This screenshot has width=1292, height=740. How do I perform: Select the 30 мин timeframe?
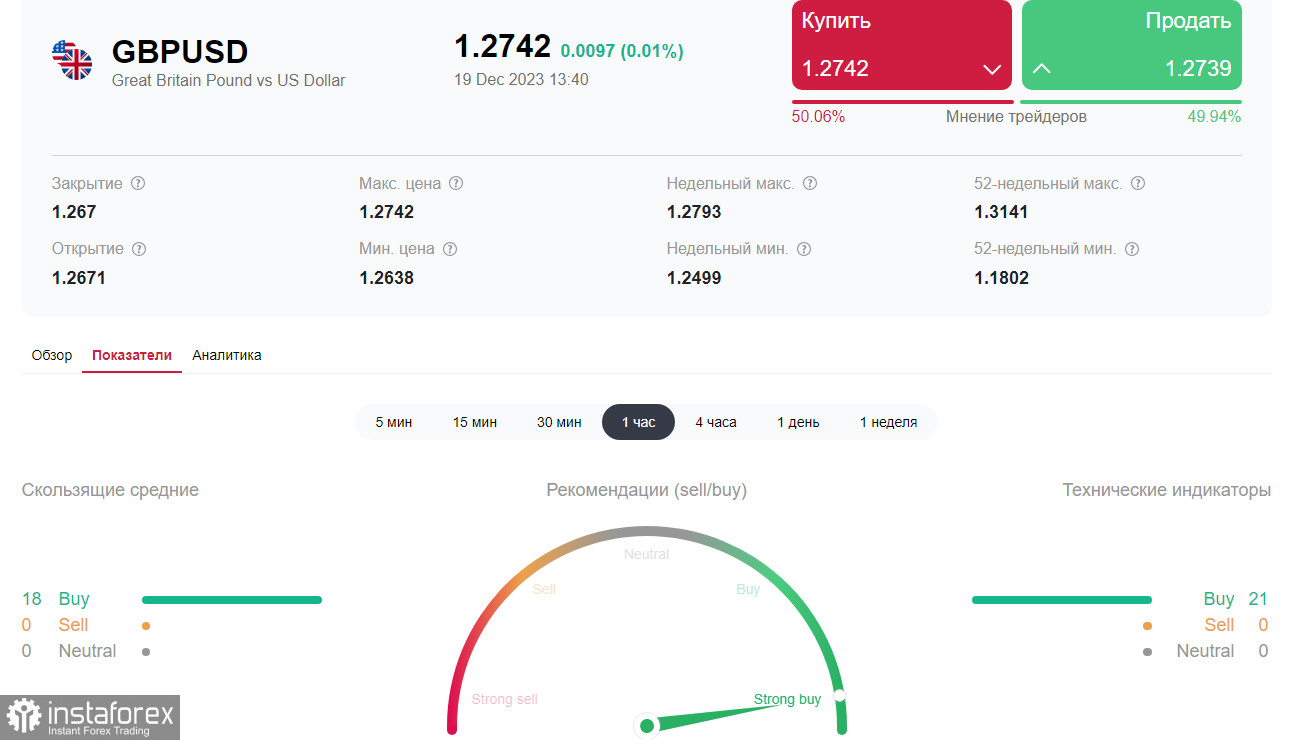[559, 422]
